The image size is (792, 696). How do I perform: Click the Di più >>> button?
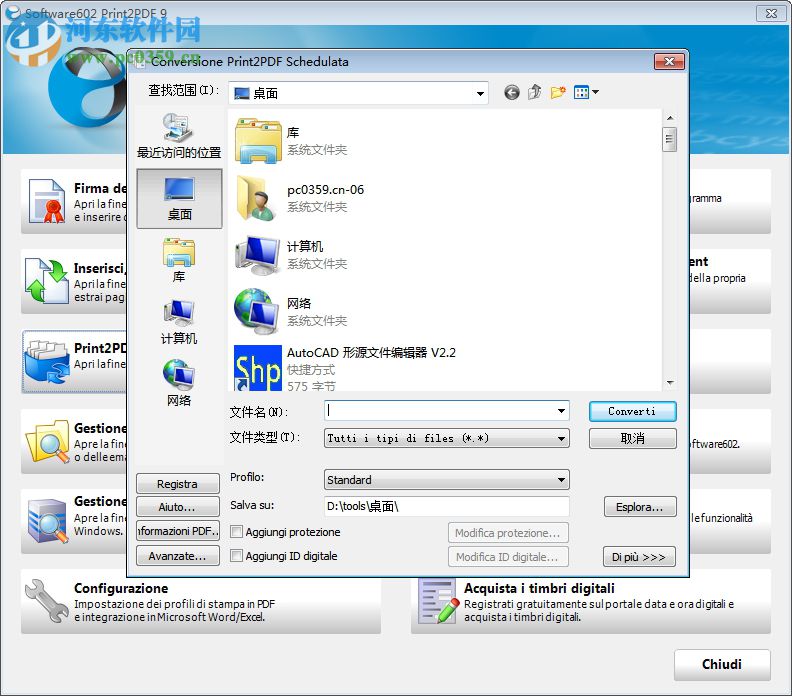click(x=639, y=557)
